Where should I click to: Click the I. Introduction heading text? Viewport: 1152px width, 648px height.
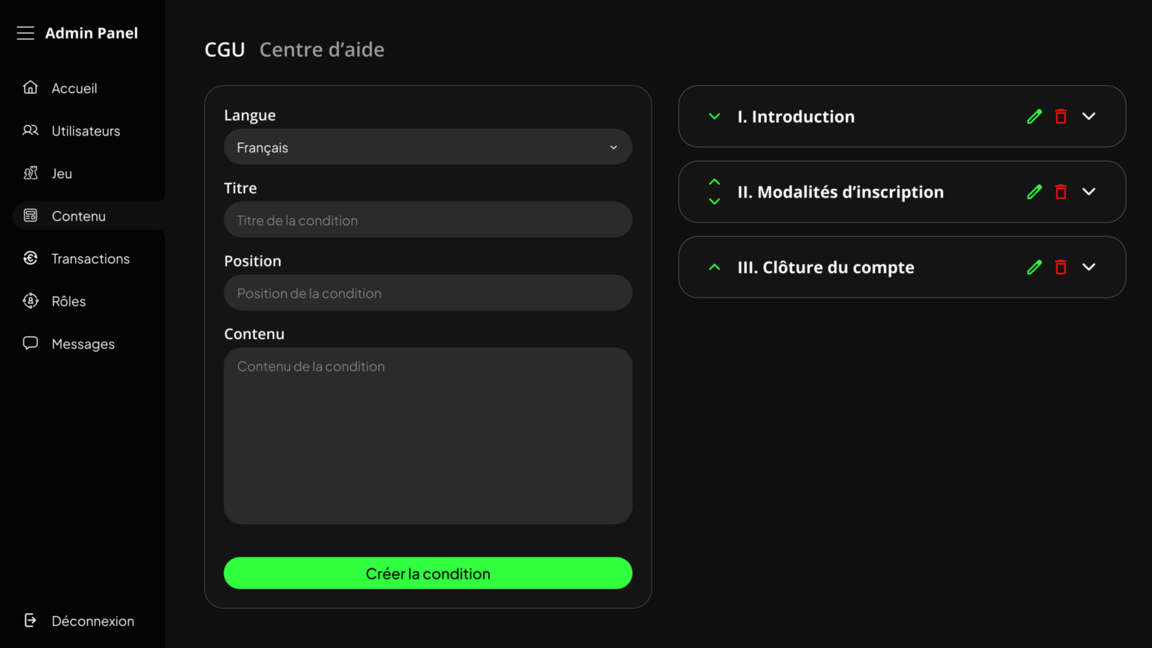coord(796,116)
